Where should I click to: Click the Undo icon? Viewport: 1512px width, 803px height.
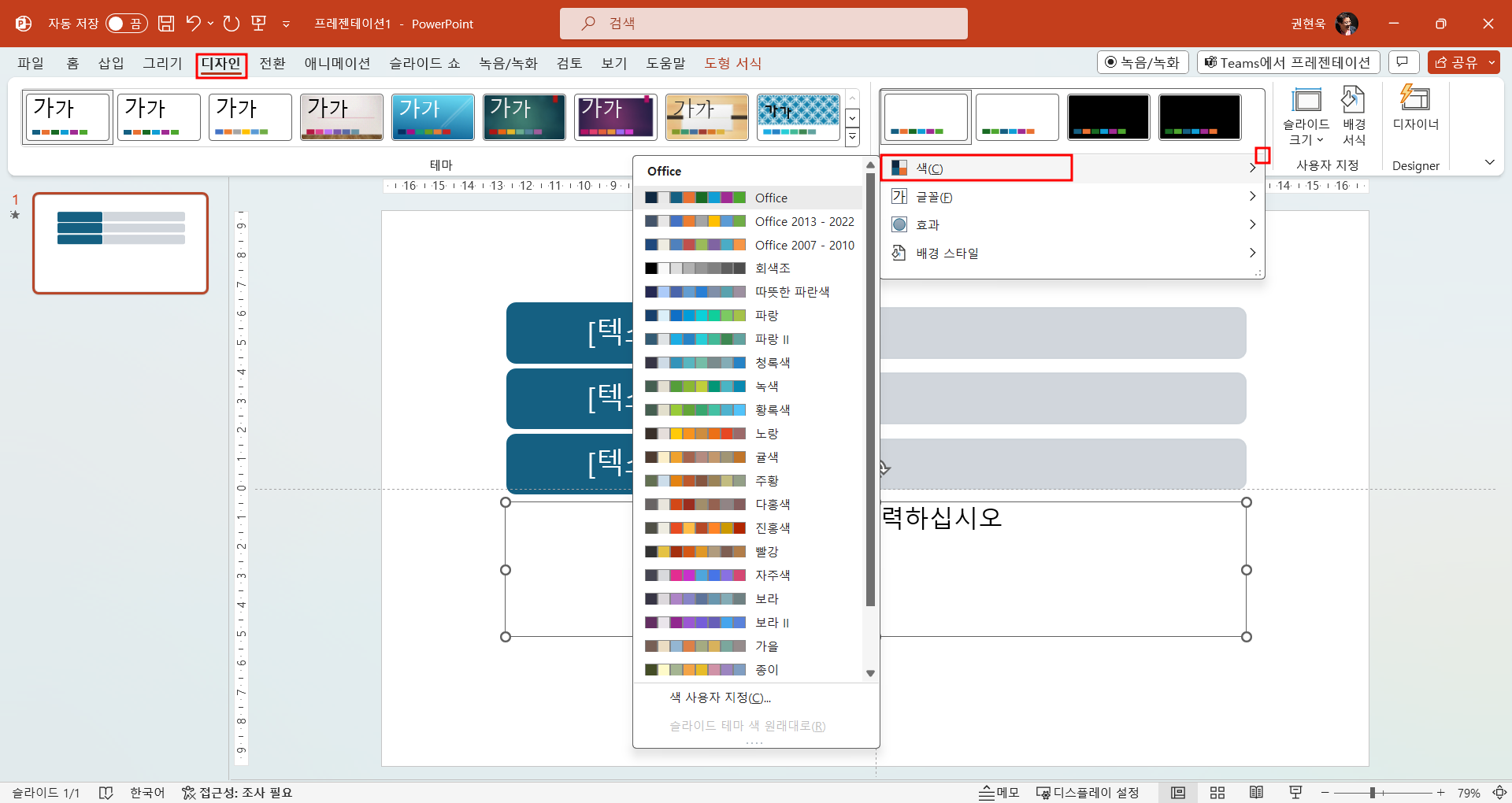193,24
